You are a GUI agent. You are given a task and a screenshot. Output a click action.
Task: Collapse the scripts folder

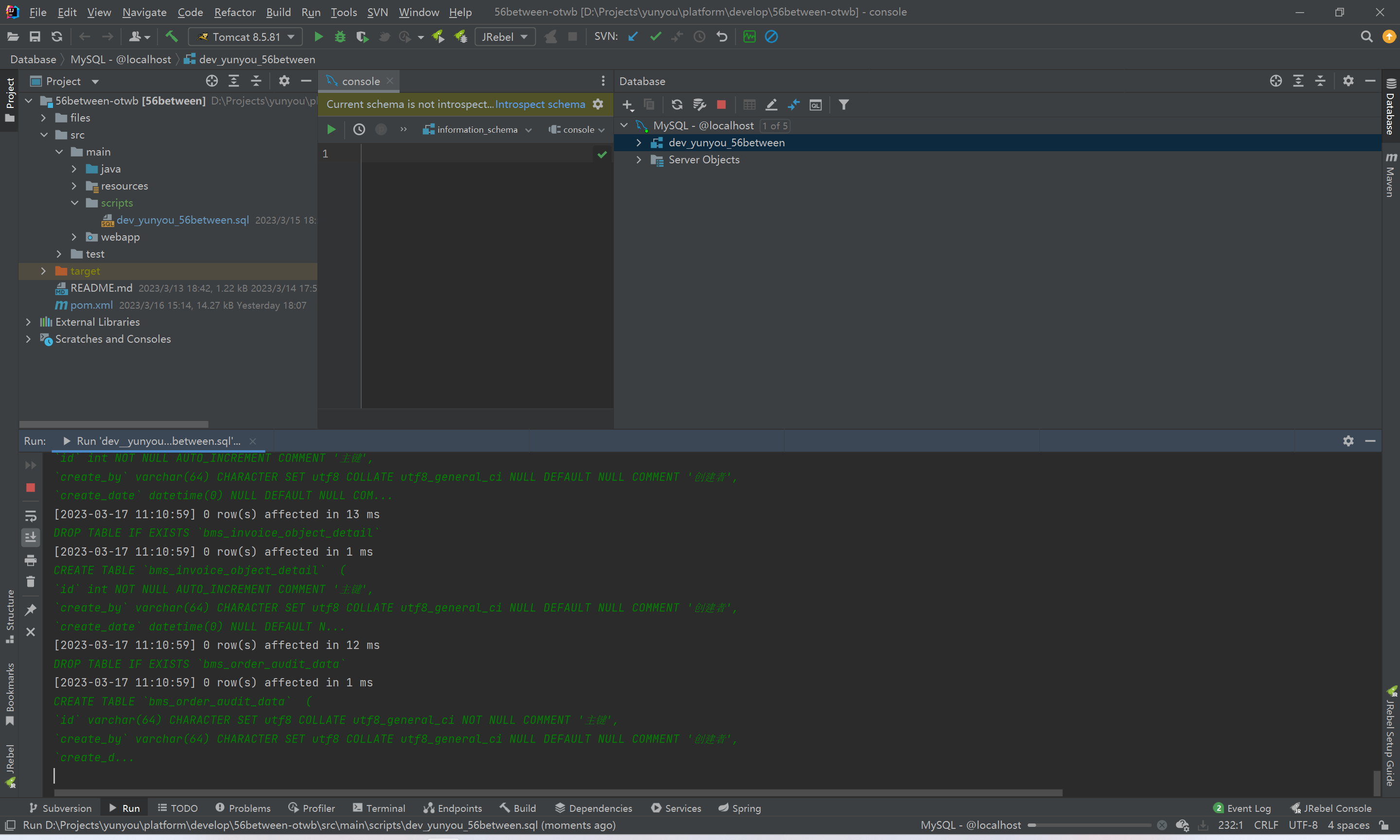(x=74, y=203)
